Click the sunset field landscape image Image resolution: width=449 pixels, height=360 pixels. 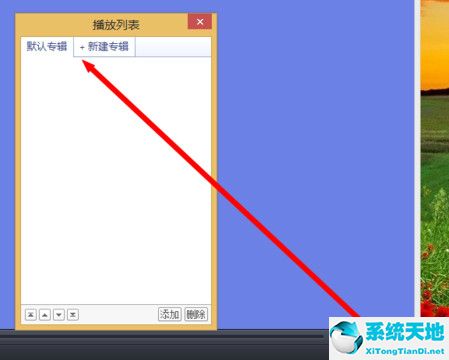coord(435,158)
